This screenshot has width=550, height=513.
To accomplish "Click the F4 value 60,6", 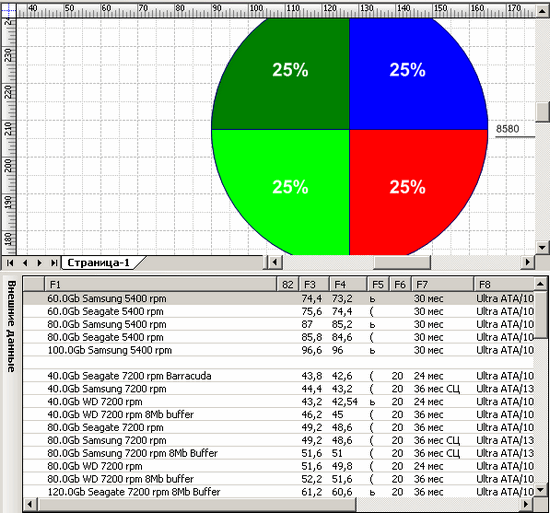I will 342,492.
